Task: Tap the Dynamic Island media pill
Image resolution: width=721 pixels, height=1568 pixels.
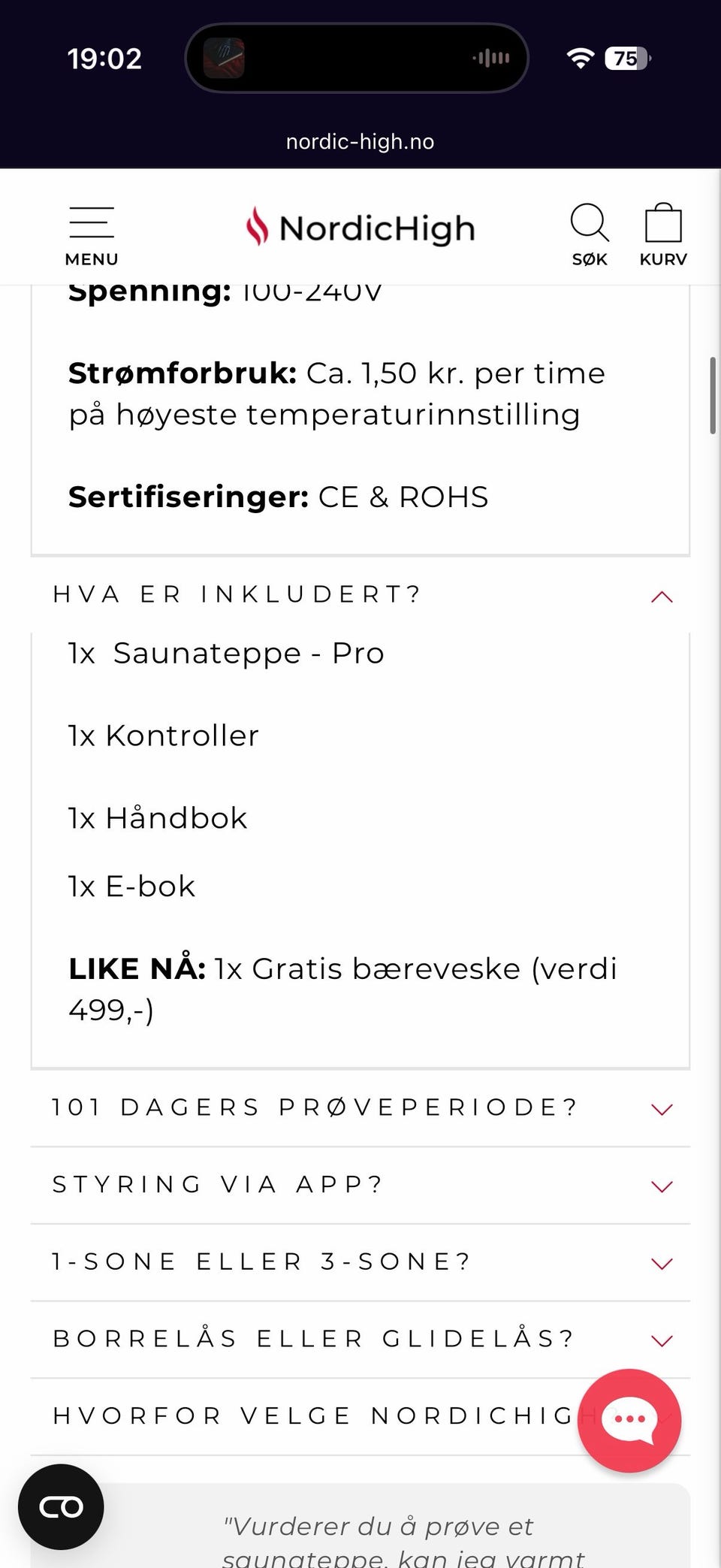Action: click(356, 57)
